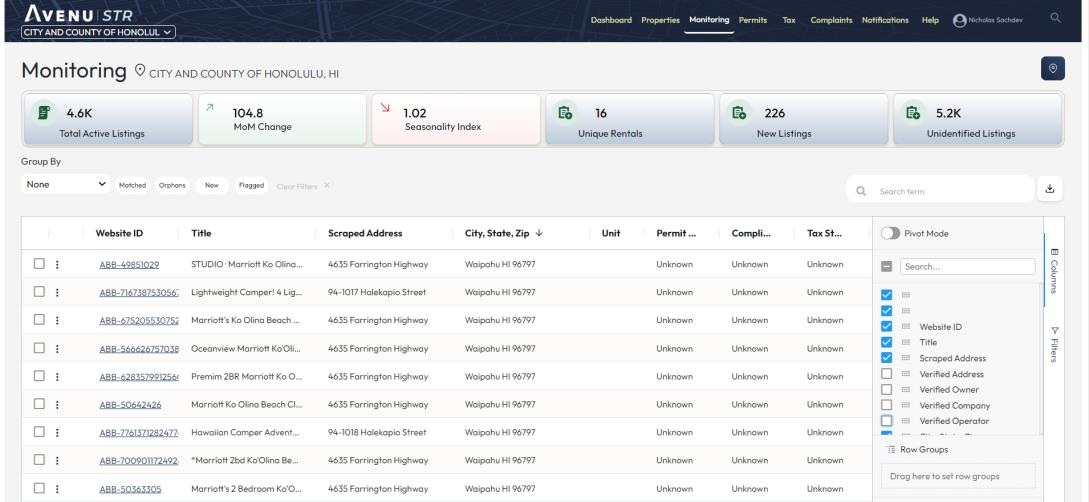Sort by Website ID column header
Viewport: 1089px width, 502px height.
click(x=119, y=233)
